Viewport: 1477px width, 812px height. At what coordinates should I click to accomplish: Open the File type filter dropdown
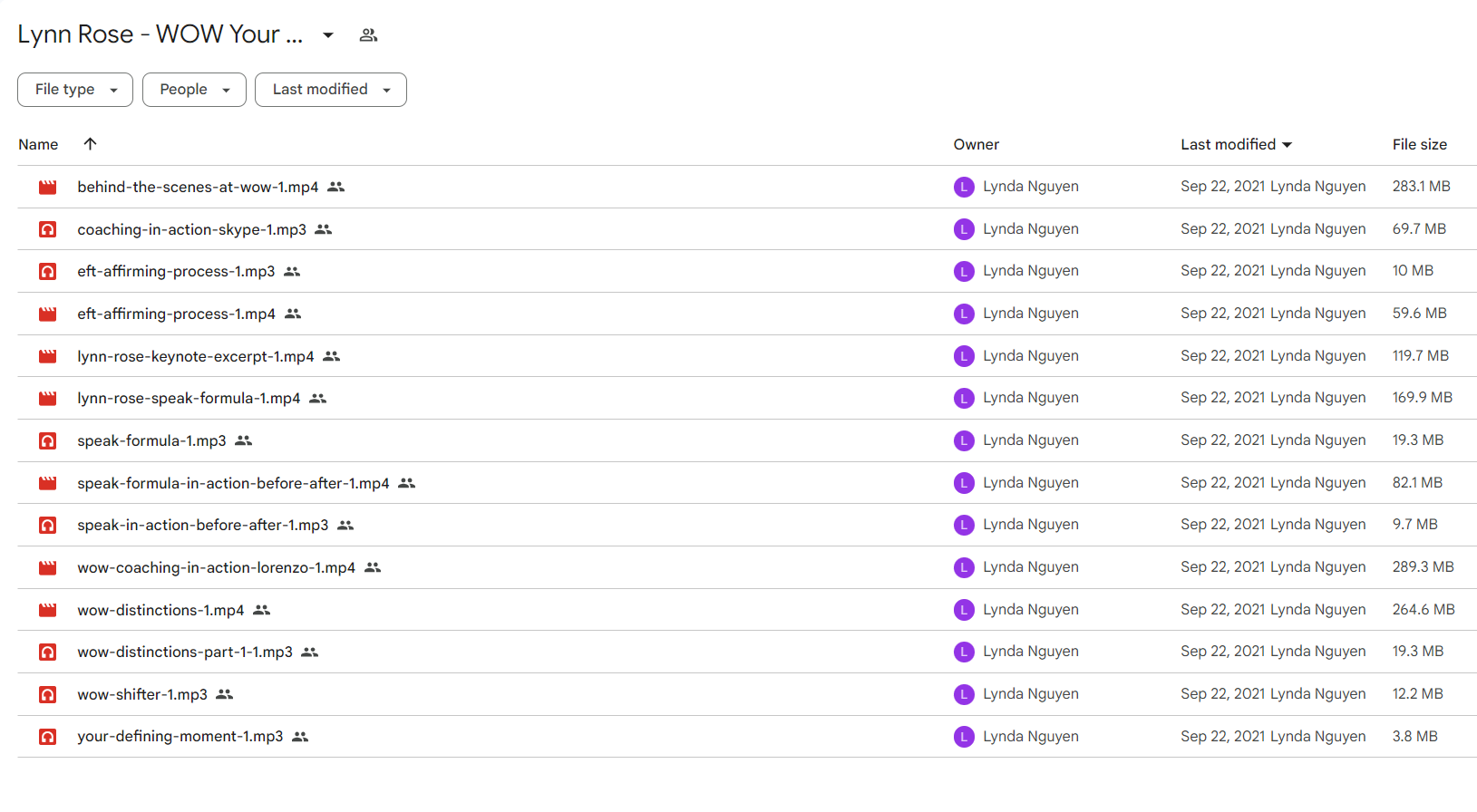[x=75, y=90]
